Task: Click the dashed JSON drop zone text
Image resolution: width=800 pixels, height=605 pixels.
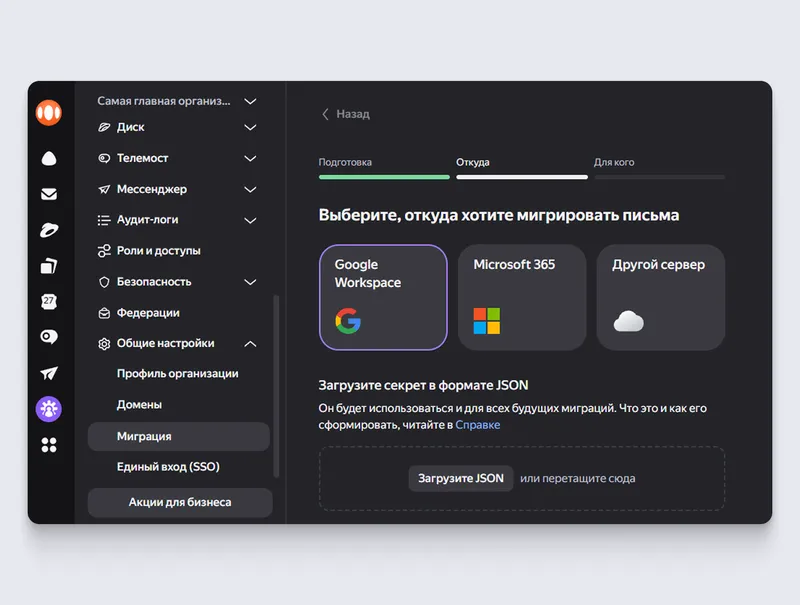Action: coord(578,478)
